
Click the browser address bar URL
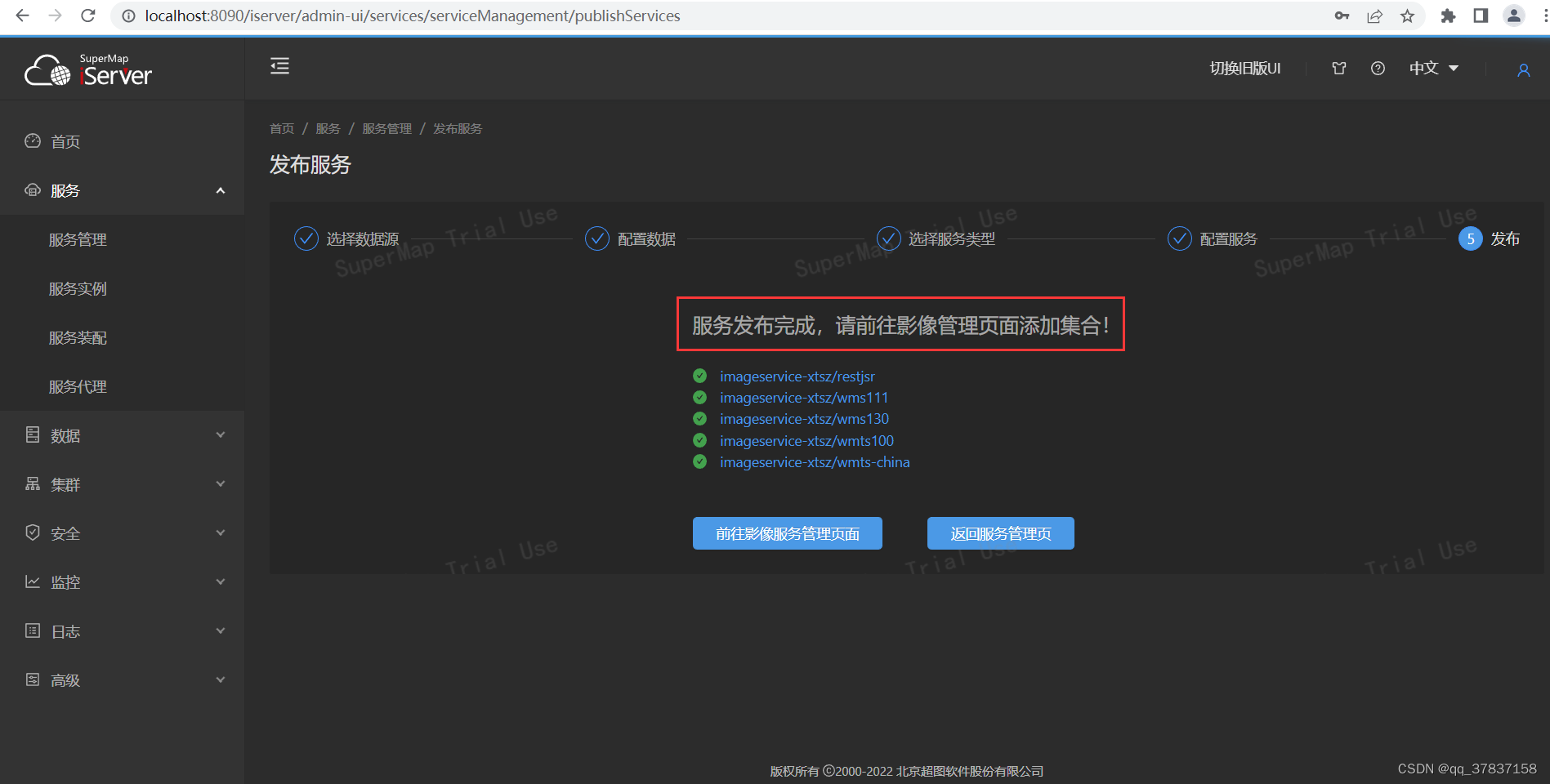tap(413, 16)
